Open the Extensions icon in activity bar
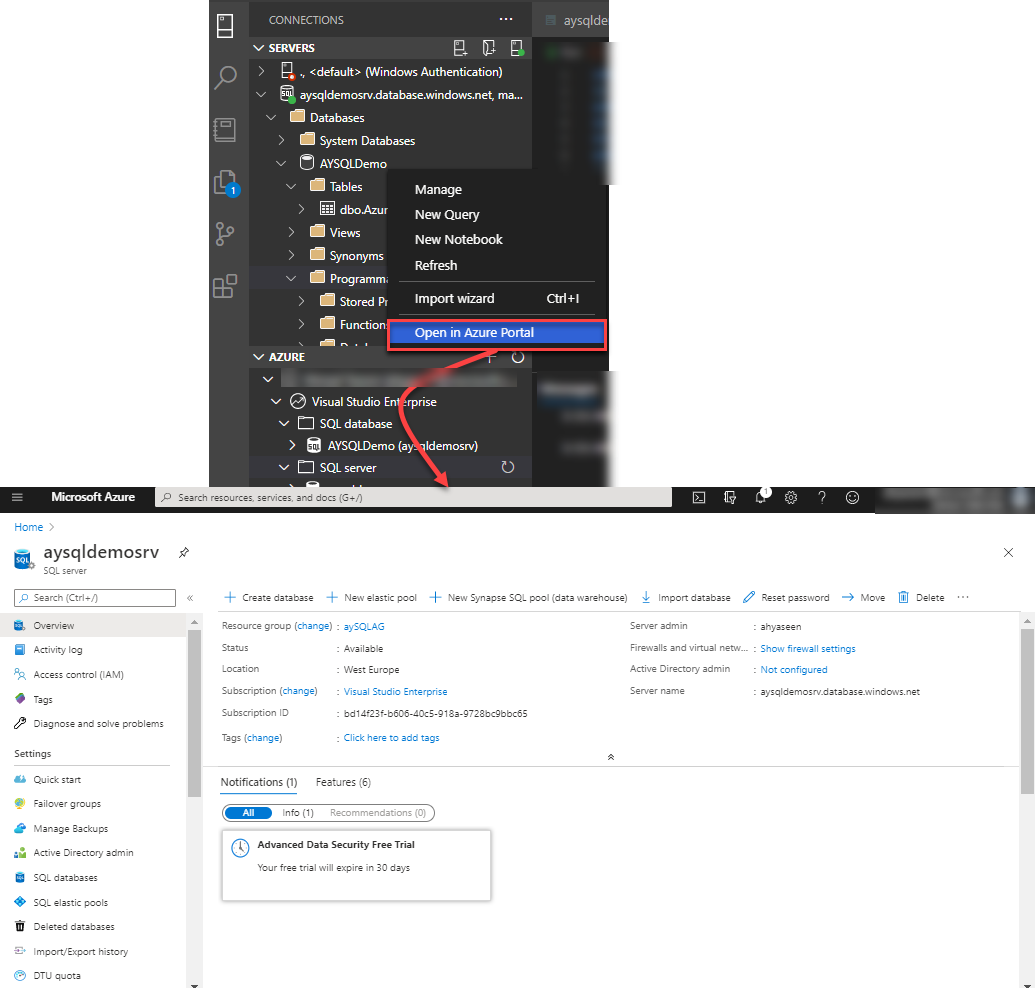The width and height of the screenshot is (1035, 988). click(x=225, y=286)
